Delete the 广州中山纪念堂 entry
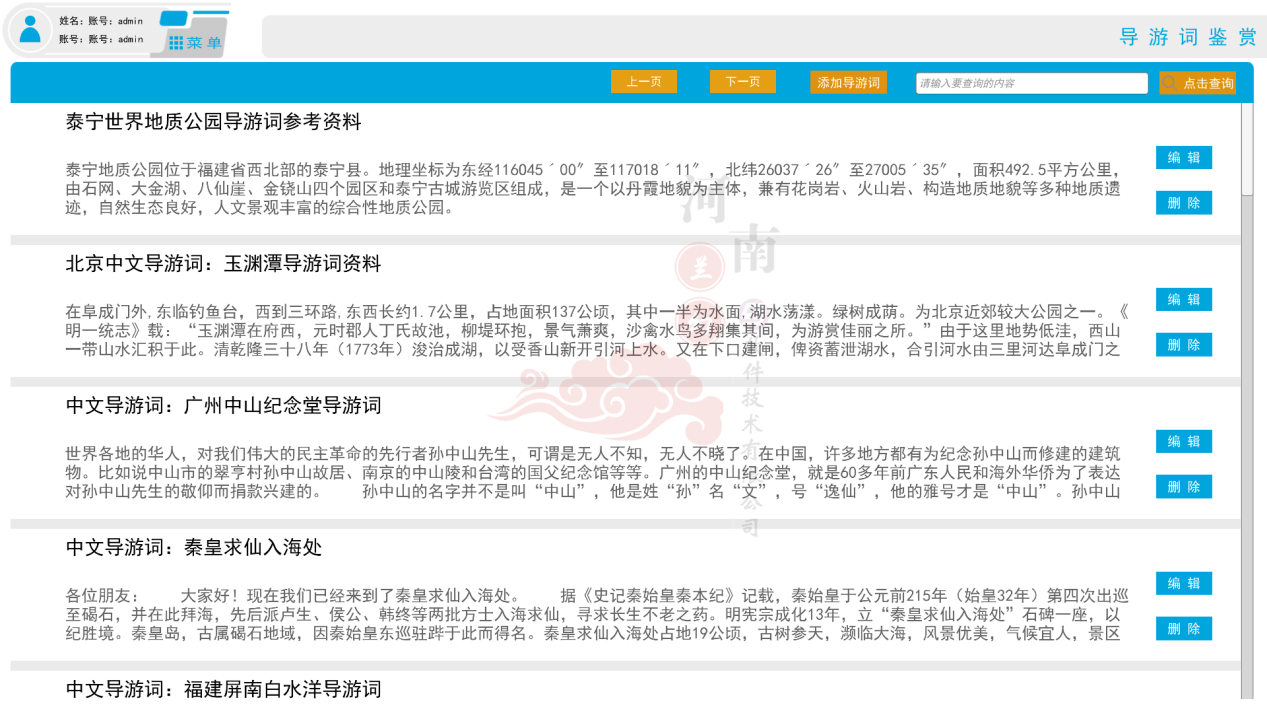1267x713 pixels. click(1183, 487)
